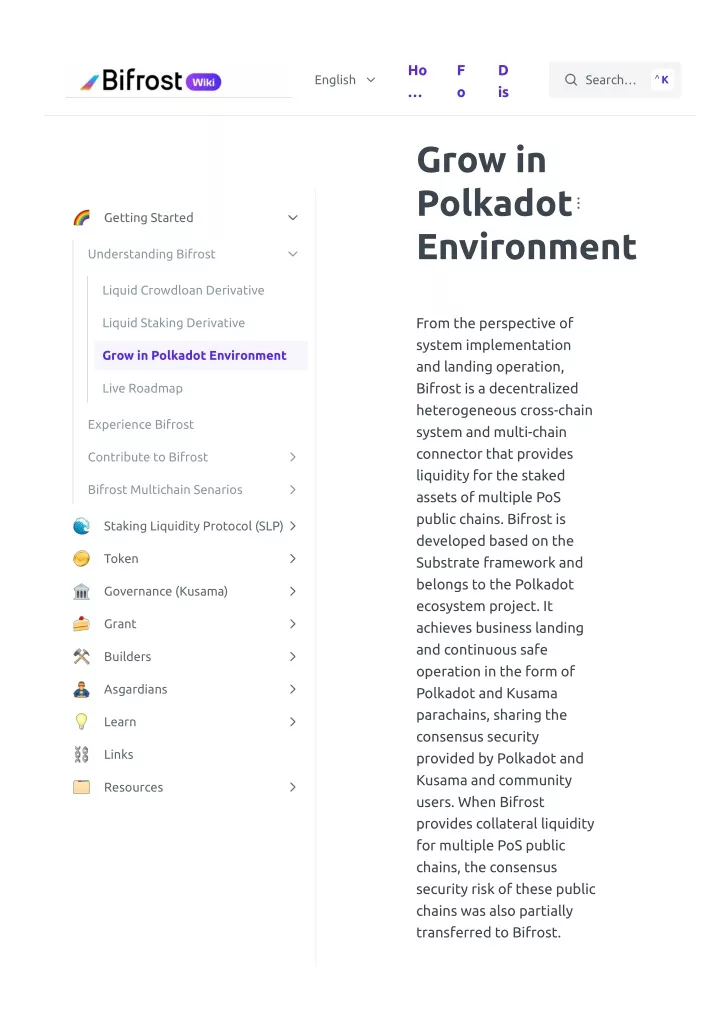Open Experience Bifrost link
Screen dimensions: 720x1018
[141, 425]
